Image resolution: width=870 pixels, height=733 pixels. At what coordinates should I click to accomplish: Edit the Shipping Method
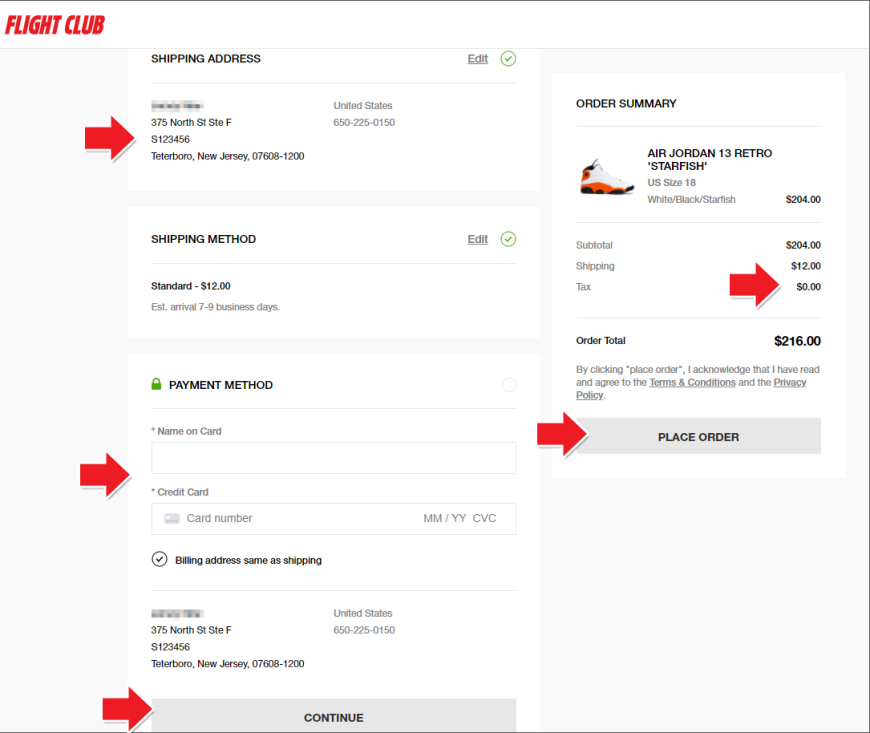pos(477,239)
